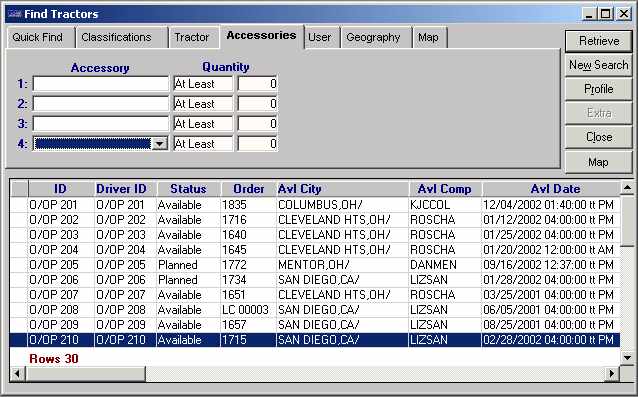
Task: Sort by the Driver ID column header
Action: click(125, 189)
